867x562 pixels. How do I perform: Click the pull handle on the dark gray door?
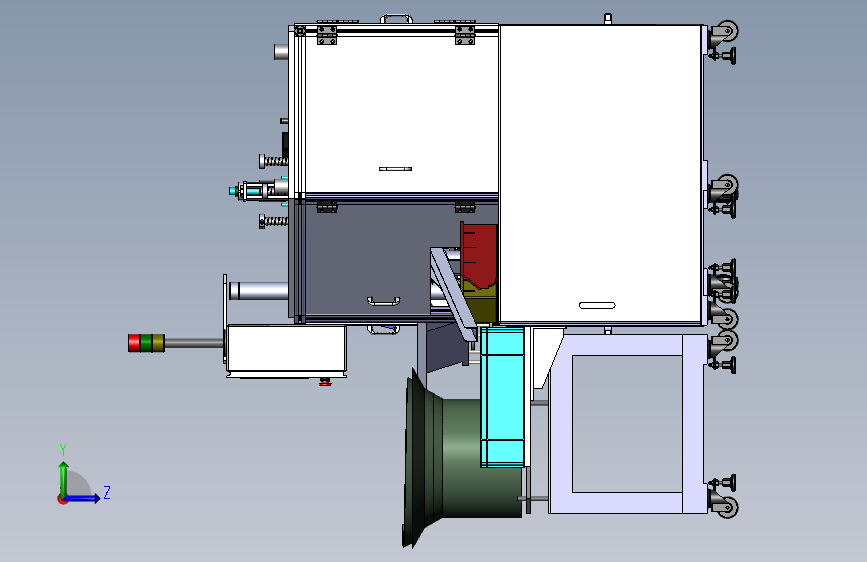pyautogui.click(x=384, y=301)
